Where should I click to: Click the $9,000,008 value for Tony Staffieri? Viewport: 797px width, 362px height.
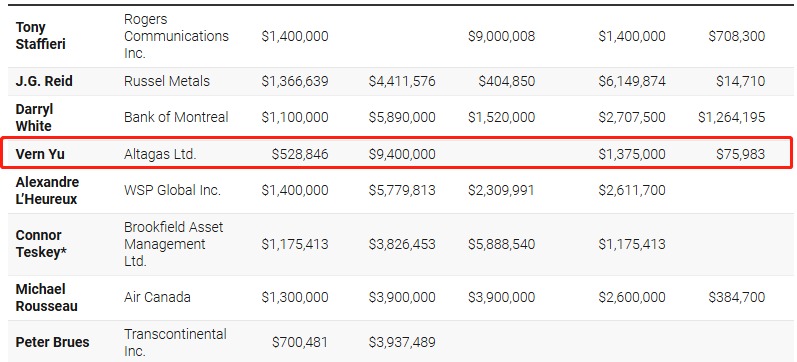502,36
